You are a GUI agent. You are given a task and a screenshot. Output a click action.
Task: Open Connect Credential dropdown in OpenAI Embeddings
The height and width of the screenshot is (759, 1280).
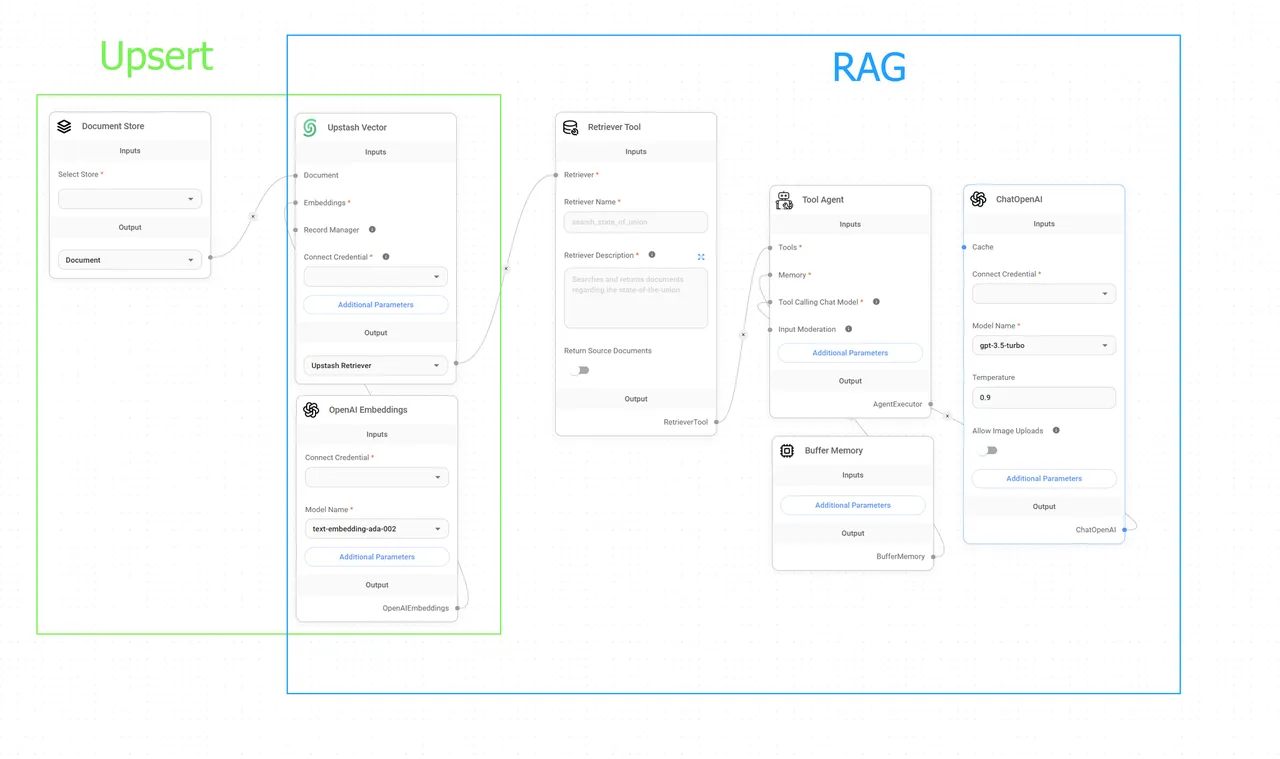(377, 477)
